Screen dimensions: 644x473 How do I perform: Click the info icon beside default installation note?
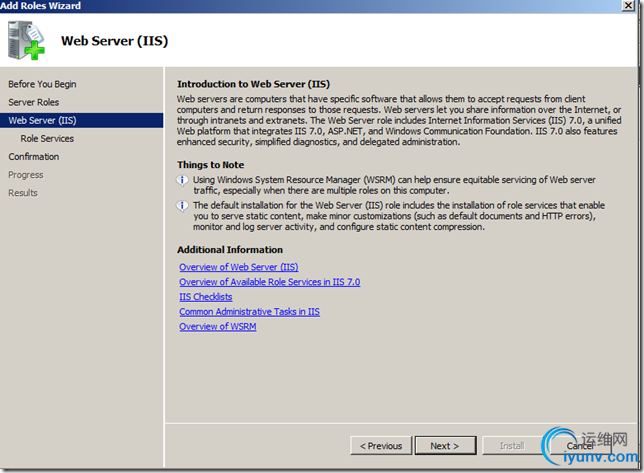tap(182, 206)
